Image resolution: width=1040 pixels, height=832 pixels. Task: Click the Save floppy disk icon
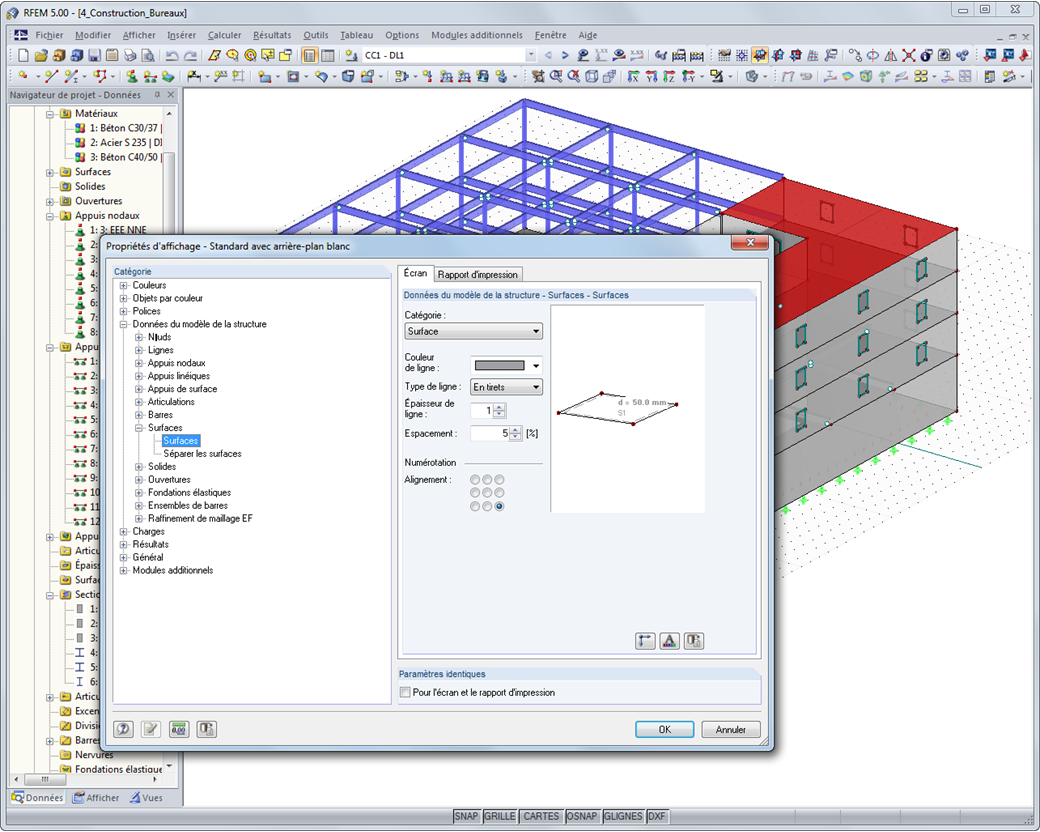95,56
